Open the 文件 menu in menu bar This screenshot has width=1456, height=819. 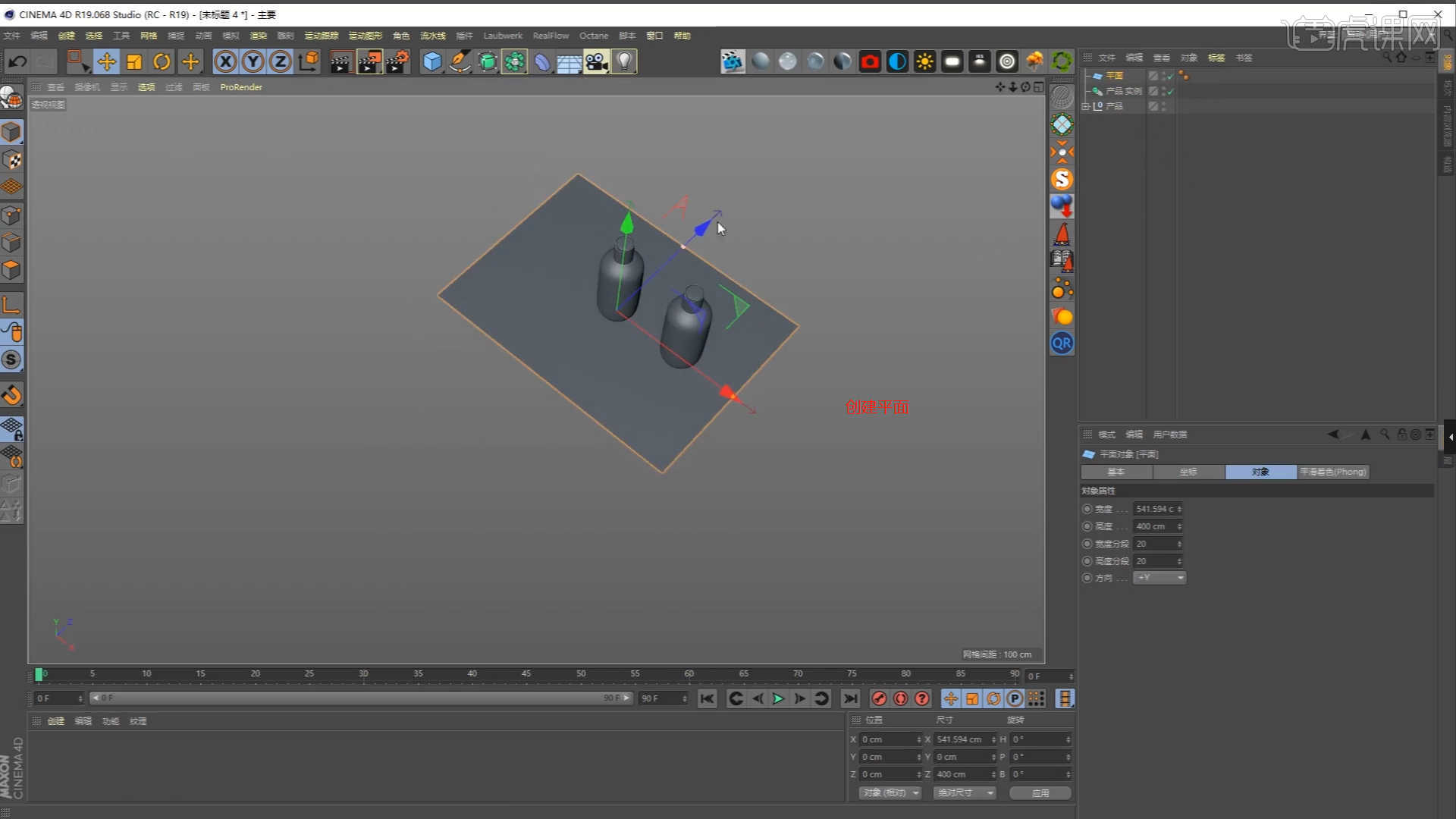pyautogui.click(x=11, y=36)
